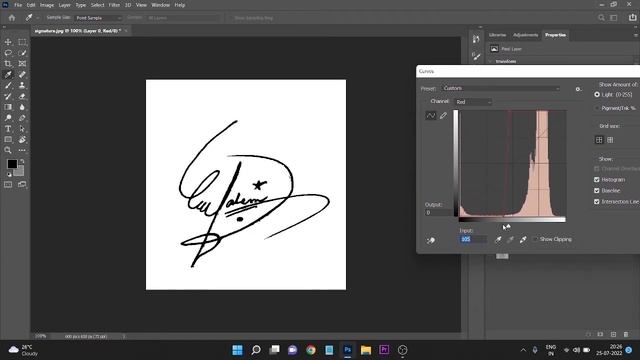This screenshot has width=640, height=360.
Task: Select the Blur tool
Action: click(x=22, y=107)
